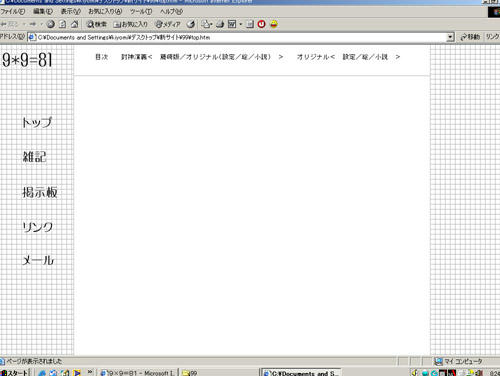Open the ツール menu
The image size is (500, 376).
click(x=141, y=11)
